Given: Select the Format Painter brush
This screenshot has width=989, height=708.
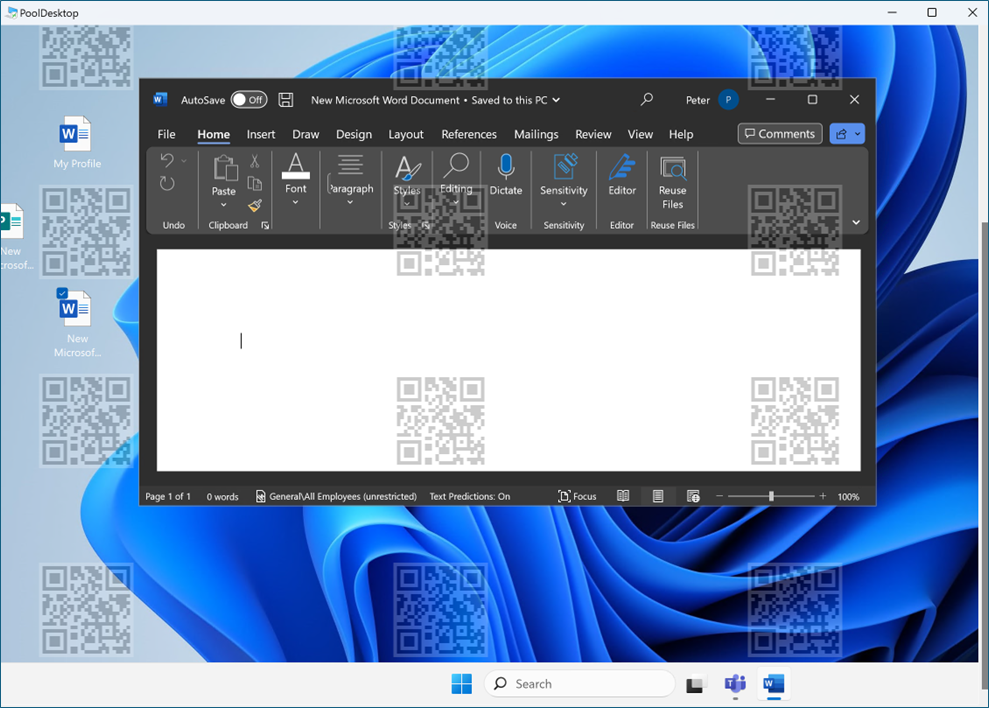Looking at the screenshot, I should (255, 205).
